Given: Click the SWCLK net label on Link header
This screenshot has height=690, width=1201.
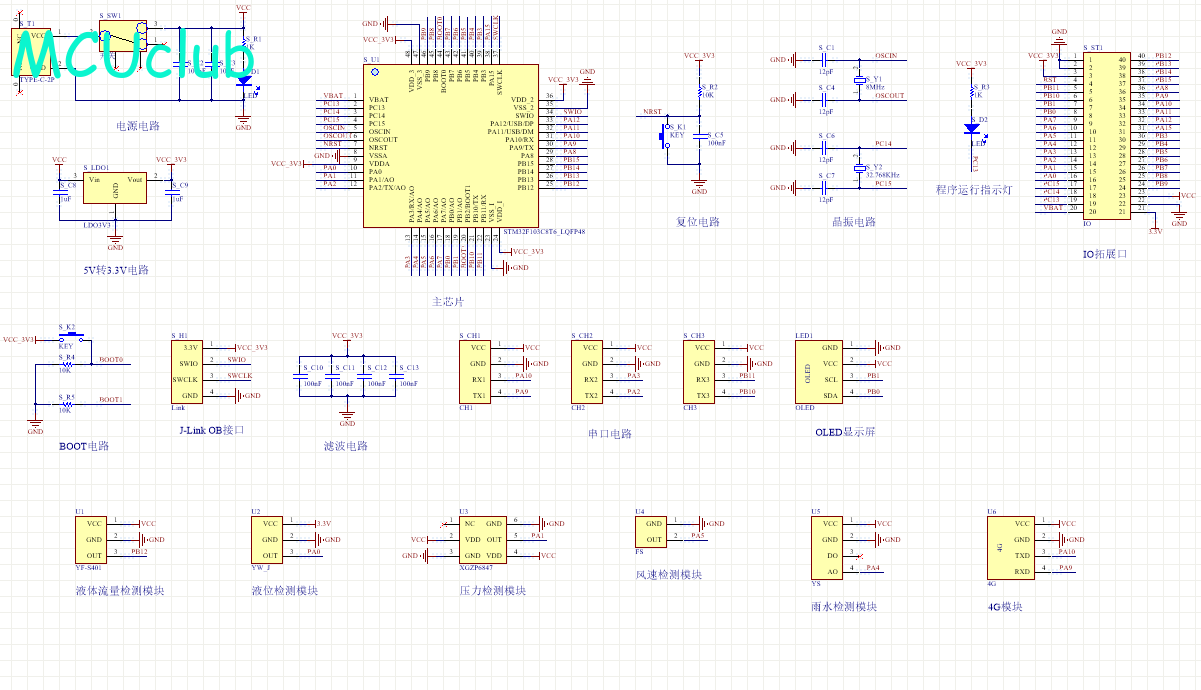Looking at the screenshot, I should [240, 376].
